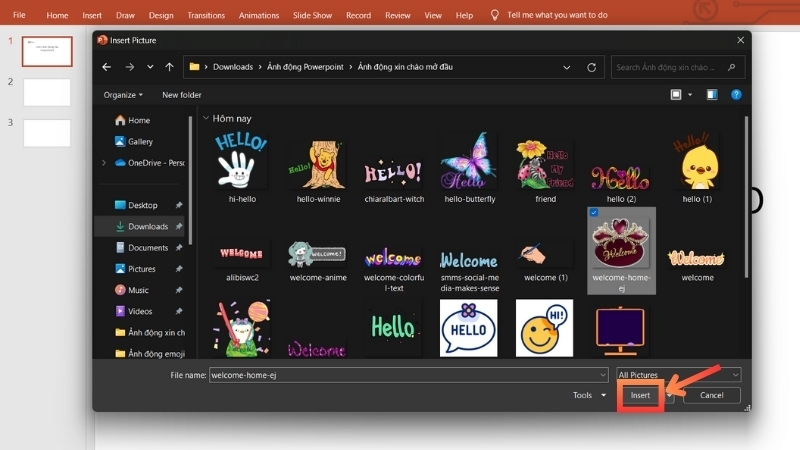Open recent locations chevron beside forward arrow
Screen dimensions: 800x450
point(150,67)
